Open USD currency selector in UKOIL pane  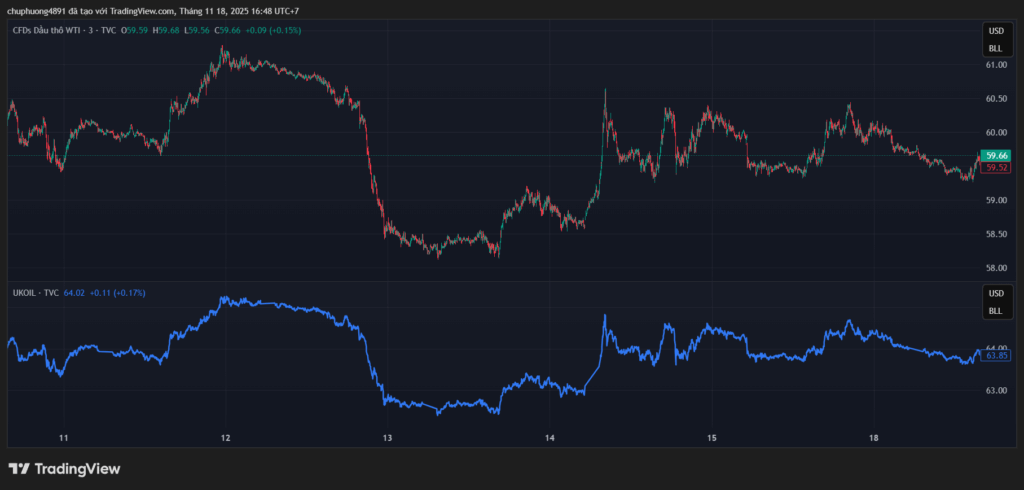coord(995,294)
